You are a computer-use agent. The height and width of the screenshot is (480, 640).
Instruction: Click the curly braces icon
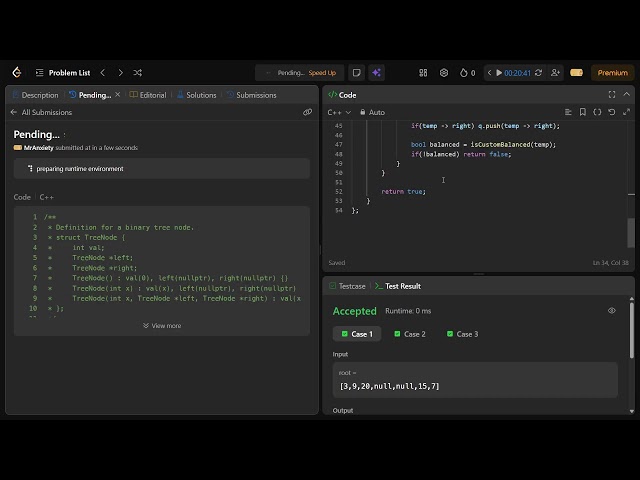click(x=597, y=112)
